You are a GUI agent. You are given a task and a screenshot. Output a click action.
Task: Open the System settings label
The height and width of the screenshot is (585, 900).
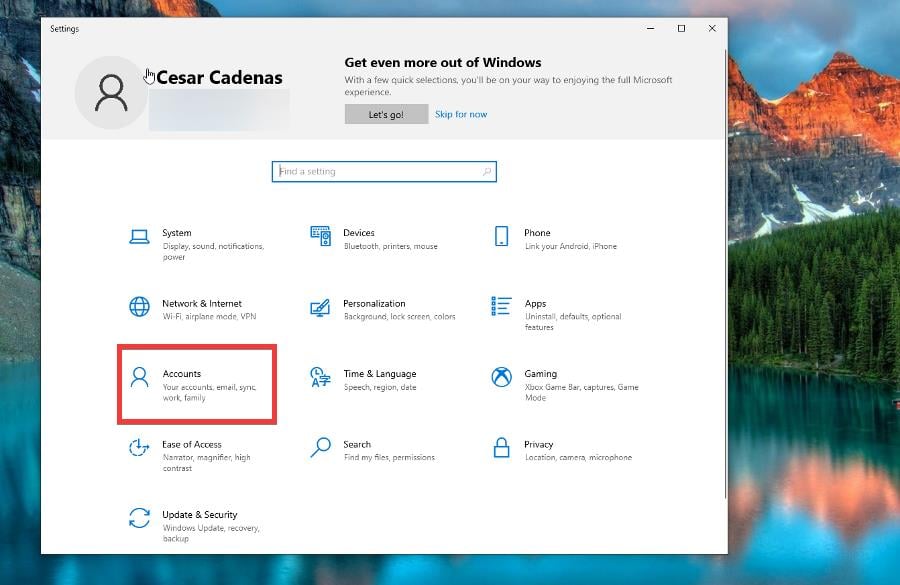coord(177,233)
